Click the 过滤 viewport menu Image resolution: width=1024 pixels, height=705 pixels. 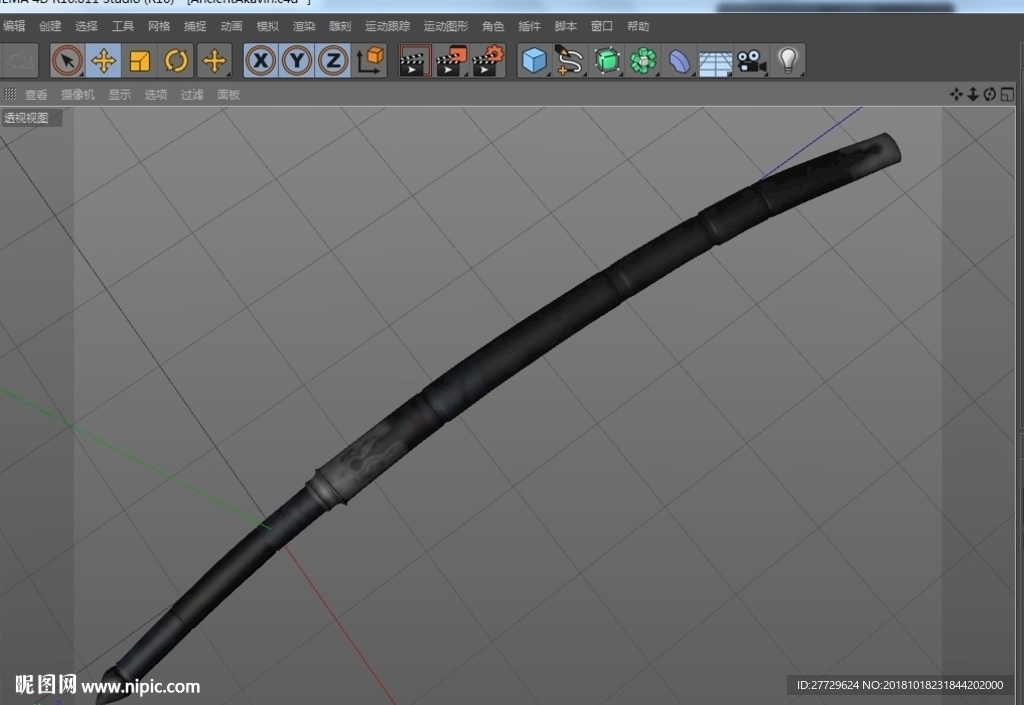click(x=192, y=95)
